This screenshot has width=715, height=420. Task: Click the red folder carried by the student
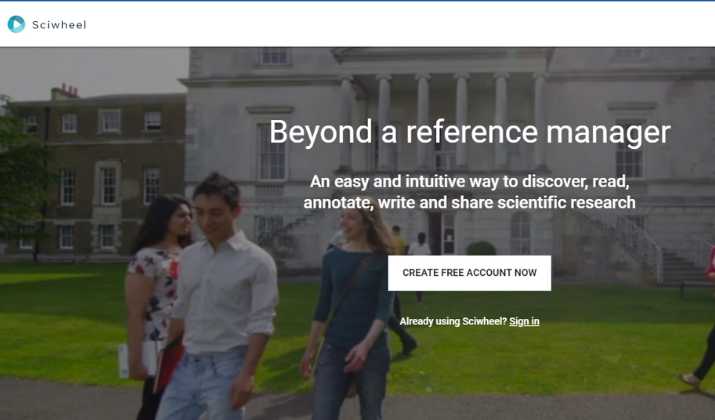[168, 365]
